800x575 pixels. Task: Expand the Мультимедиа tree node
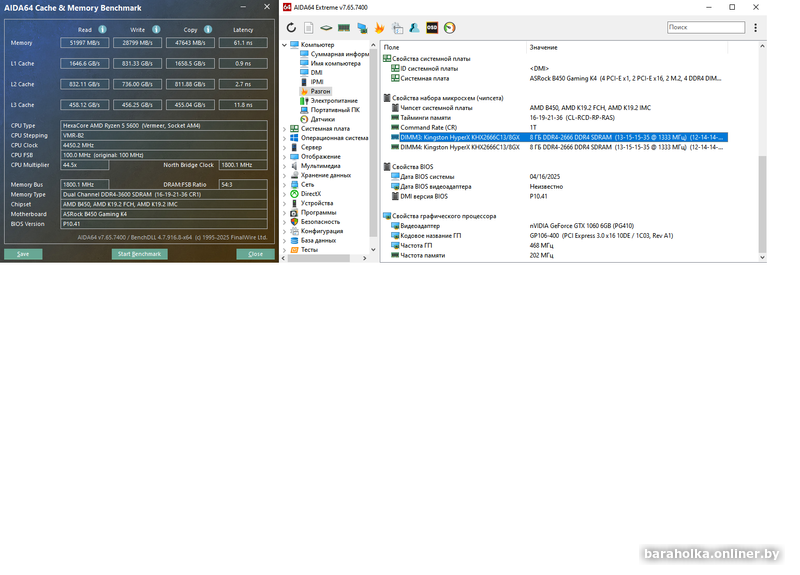tap(285, 166)
